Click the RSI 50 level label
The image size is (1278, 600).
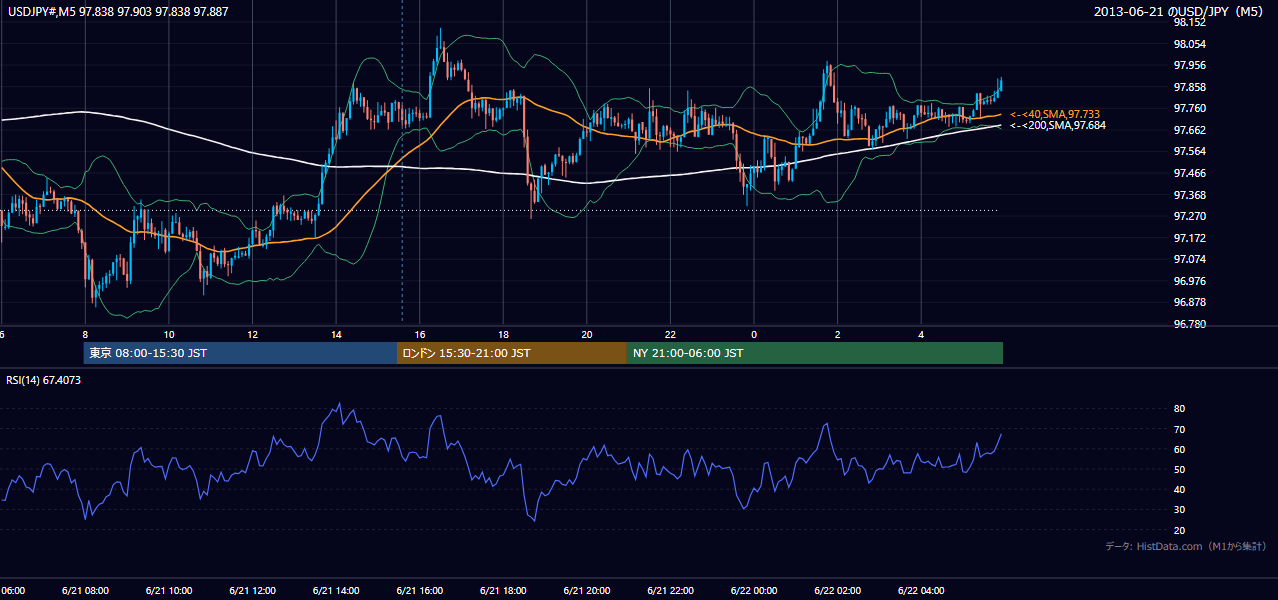1179,469
